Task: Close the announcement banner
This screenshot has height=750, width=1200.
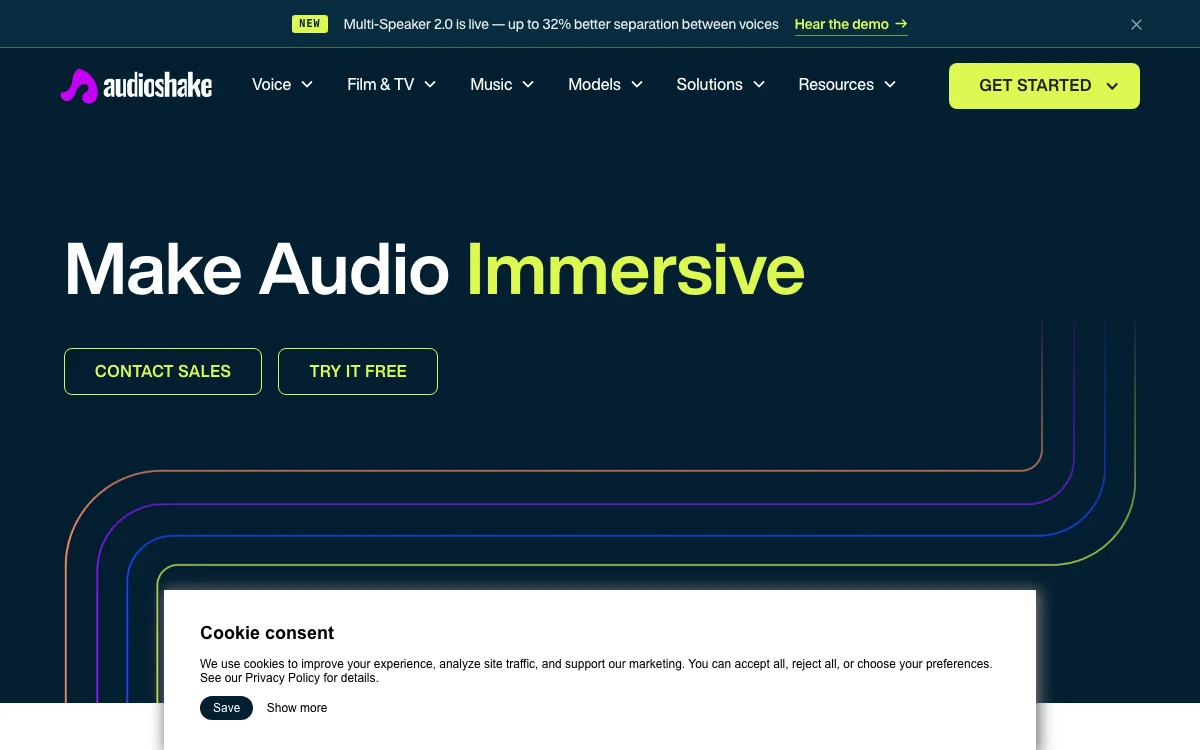Action: [x=1136, y=25]
